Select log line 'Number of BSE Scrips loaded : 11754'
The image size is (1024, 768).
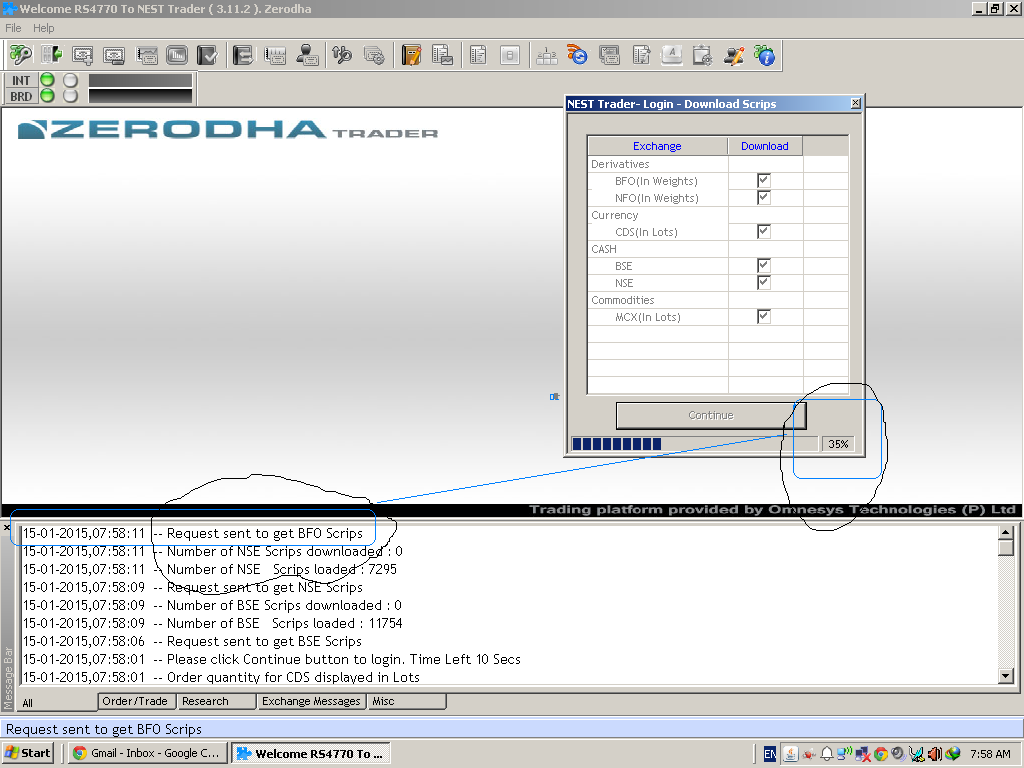tap(212, 623)
